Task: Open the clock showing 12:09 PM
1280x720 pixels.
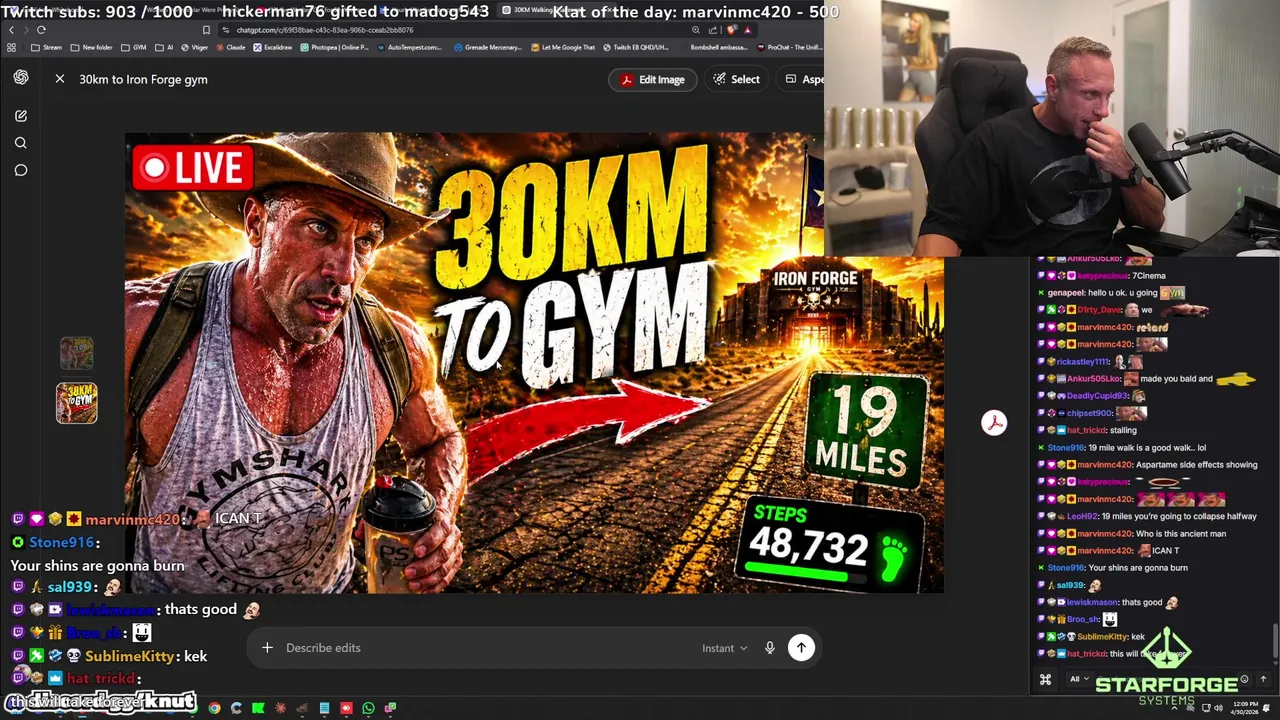Action: [1245, 708]
